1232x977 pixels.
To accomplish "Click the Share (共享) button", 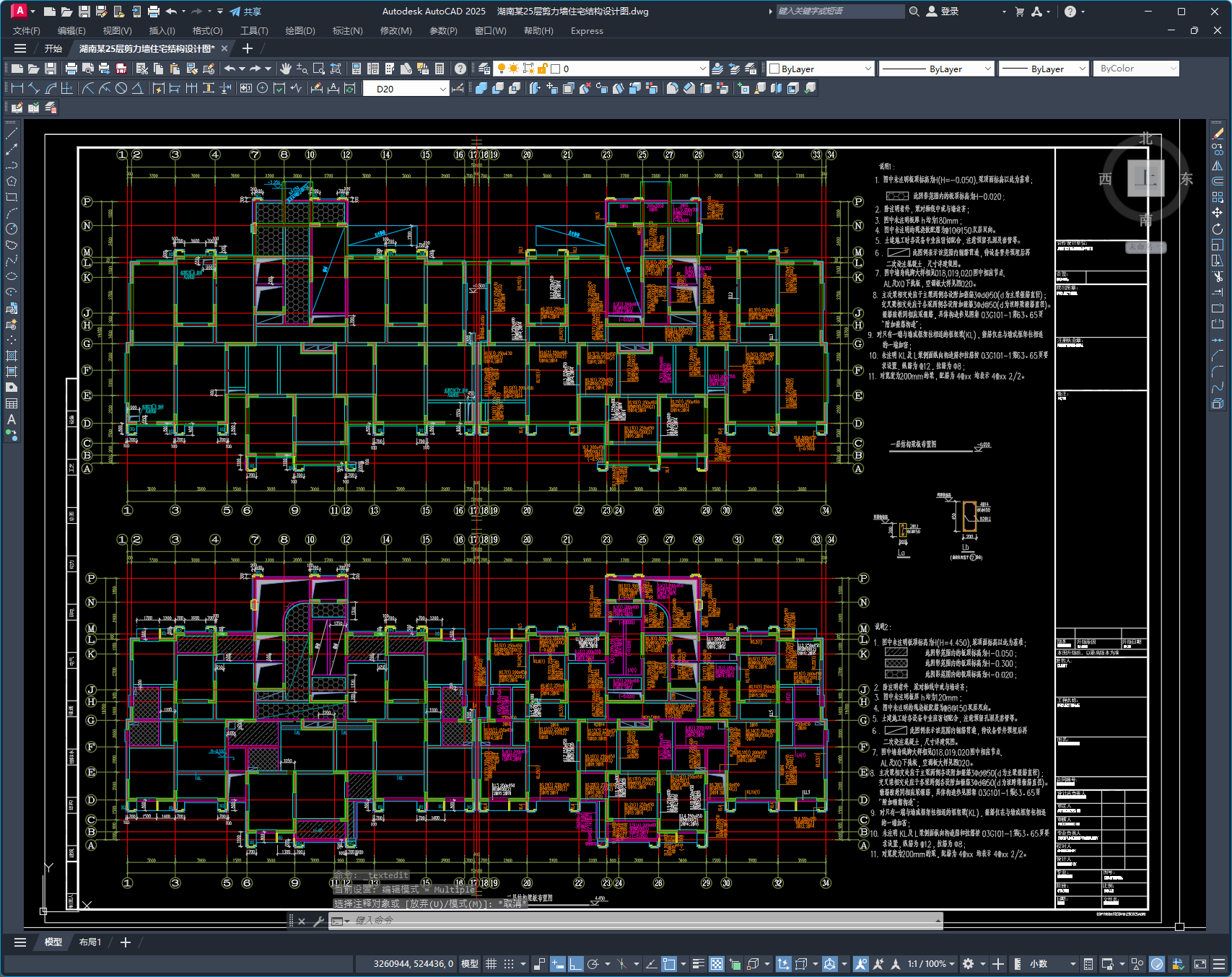I will tap(245, 12).
